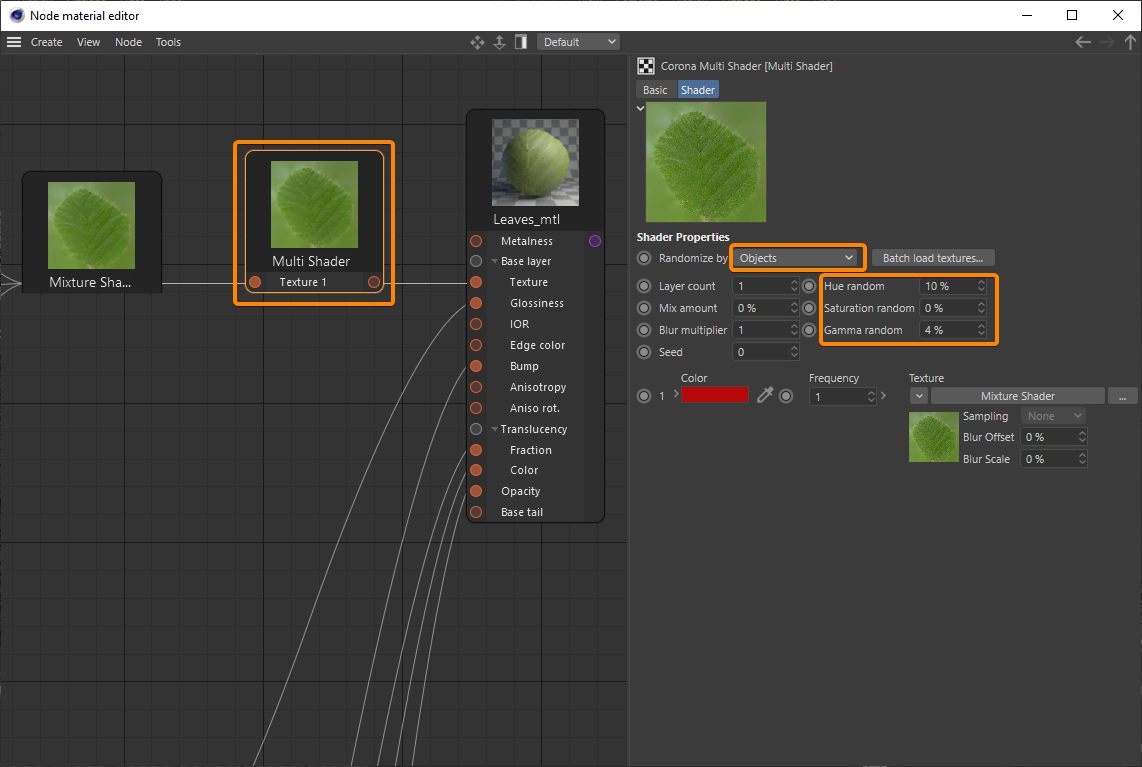Click the up arrow navigation icon
1142x767 pixels.
point(1130,42)
